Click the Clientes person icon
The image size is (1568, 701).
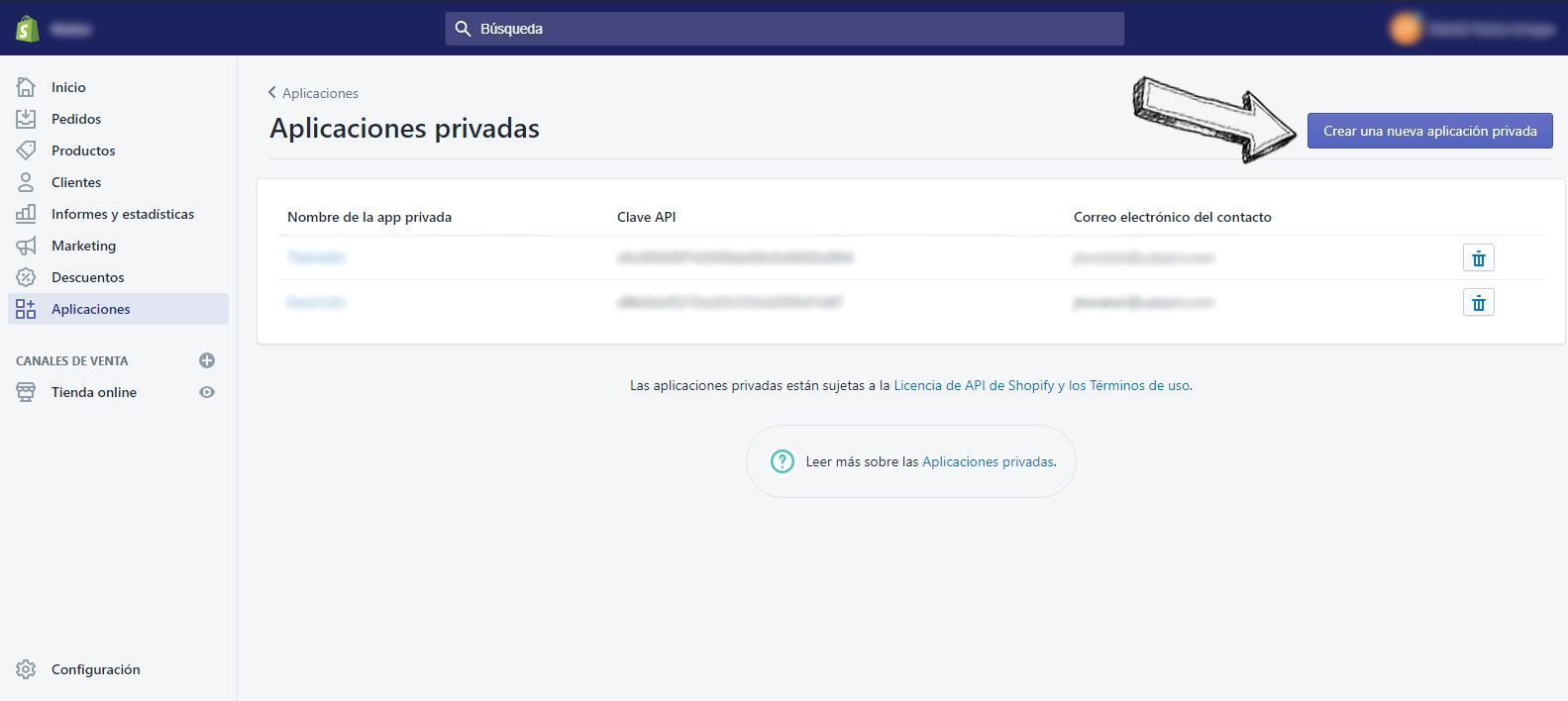26,182
